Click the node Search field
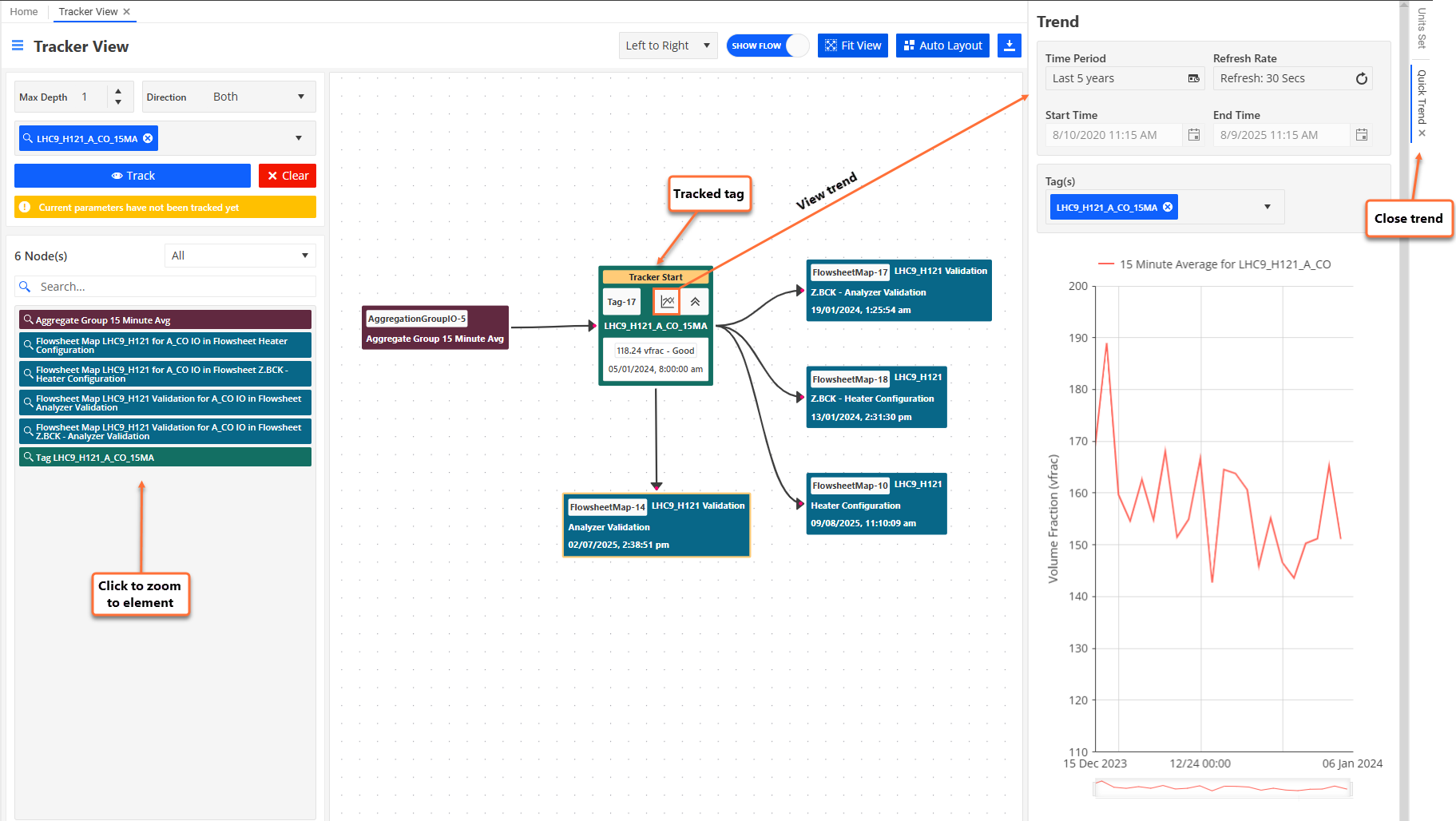1456x821 pixels. coord(165,287)
